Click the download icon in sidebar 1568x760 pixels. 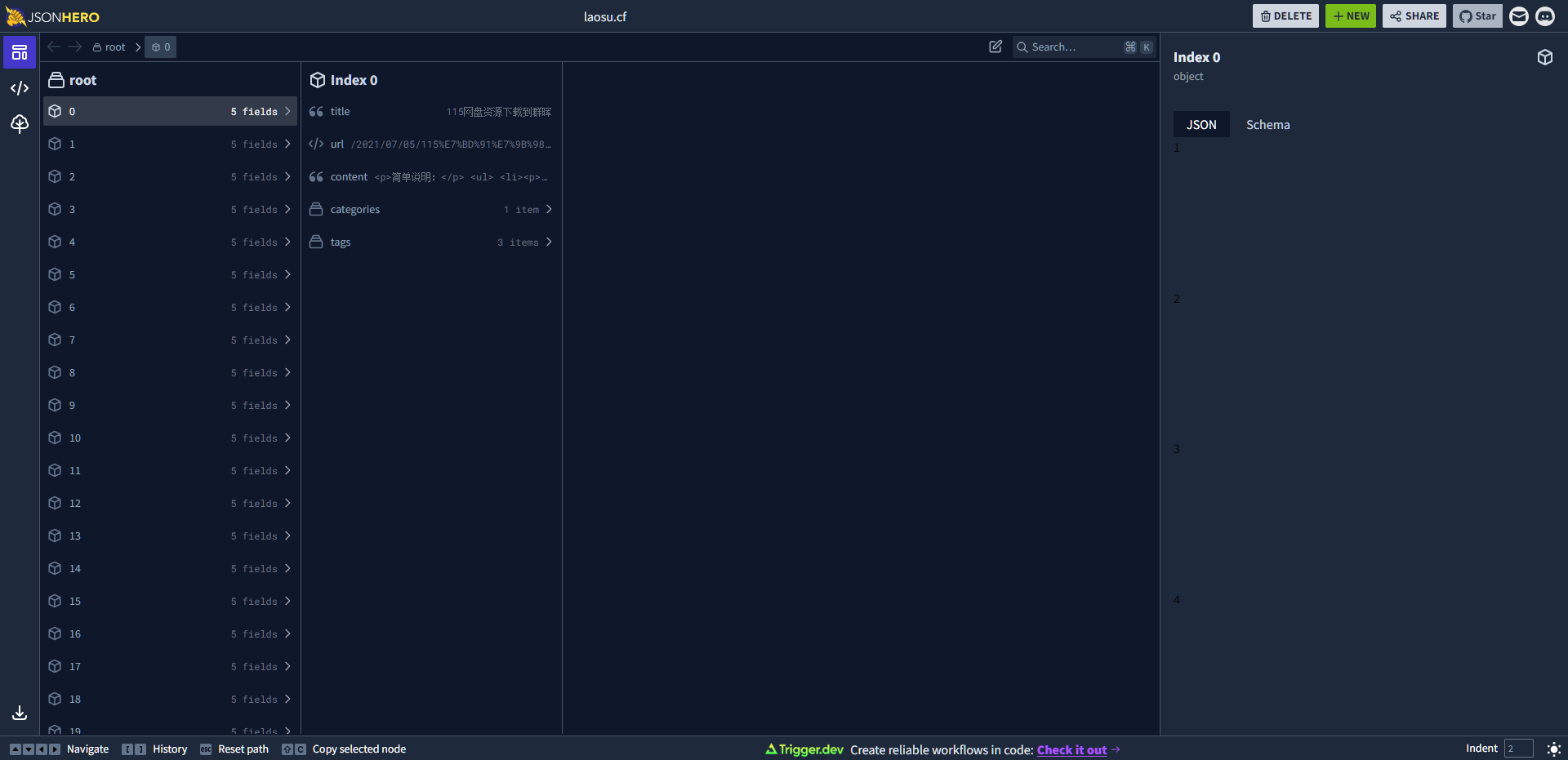[x=20, y=713]
